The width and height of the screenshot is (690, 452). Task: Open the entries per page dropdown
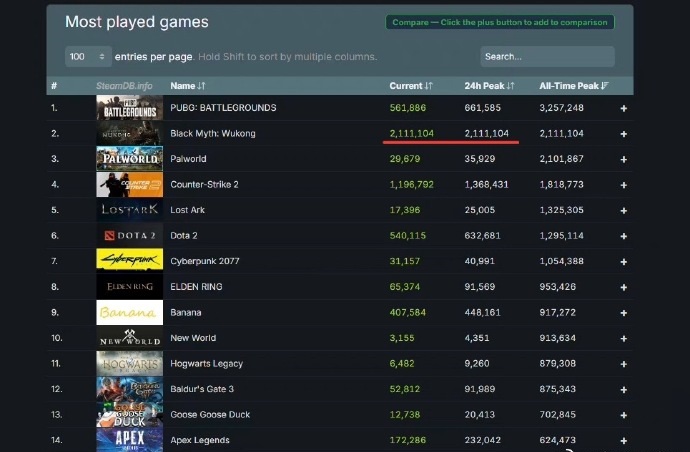(x=88, y=57)
